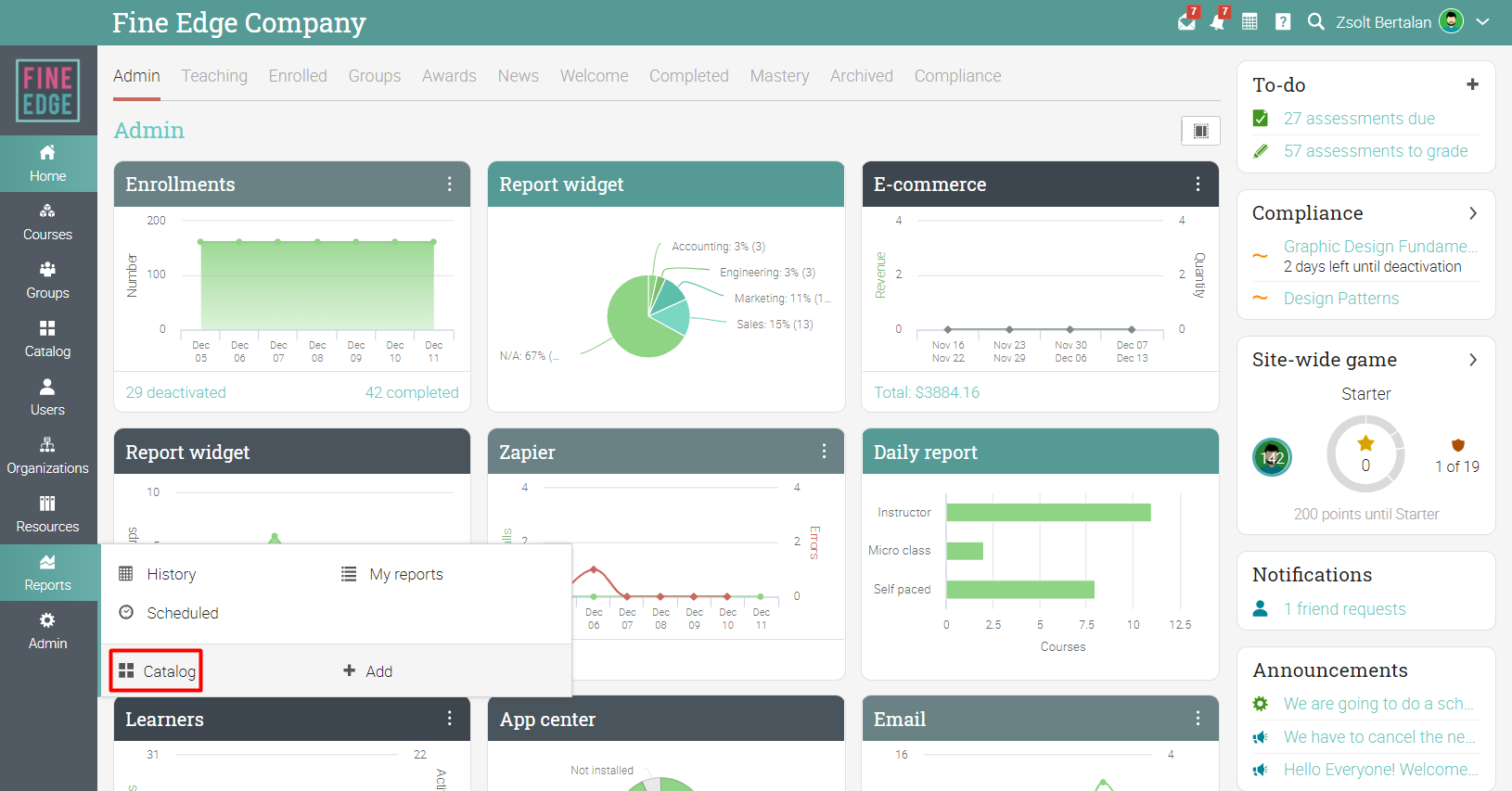The width and height of the screenshot is (1512, 791).
Task: Open the messages envelope icon in header
Action: click(x=1186, y=21)
